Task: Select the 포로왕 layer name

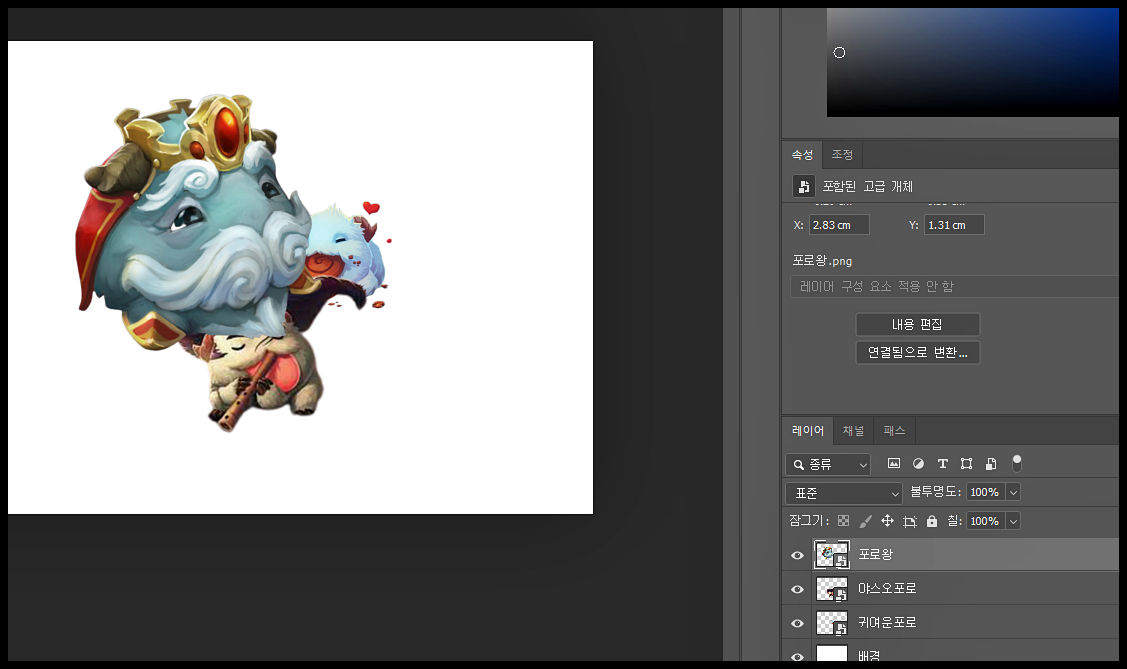Action: point(875,554)
